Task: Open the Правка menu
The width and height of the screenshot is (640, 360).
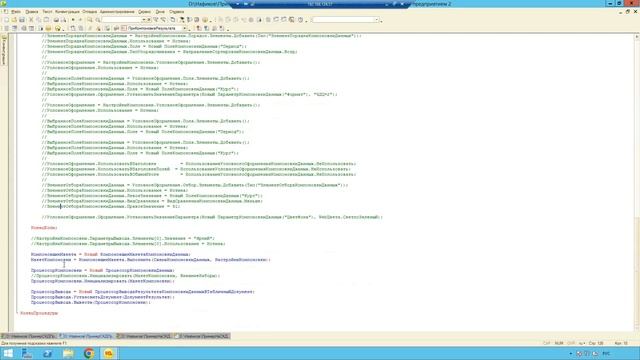Action: 32,12
